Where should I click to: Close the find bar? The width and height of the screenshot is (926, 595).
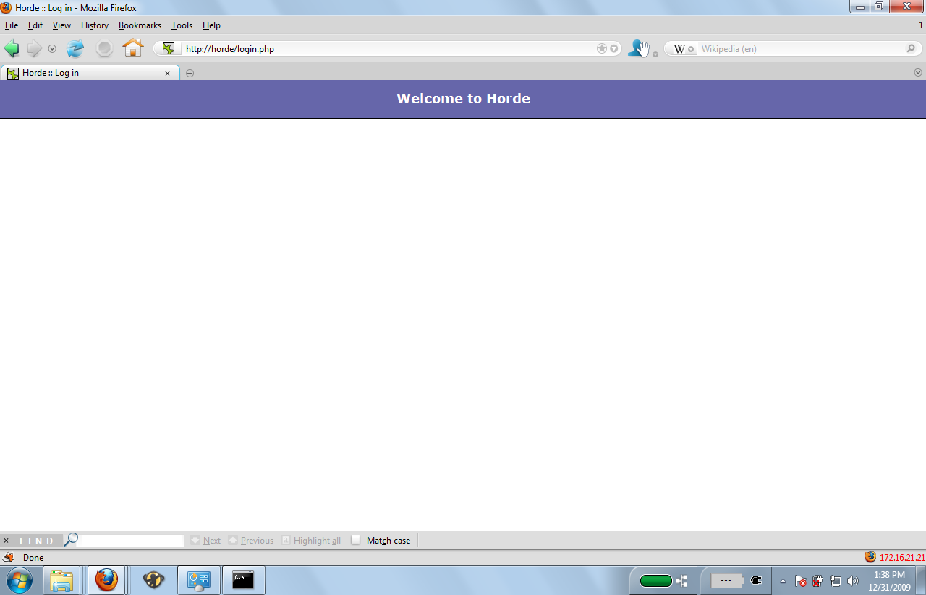tap(6, 540)
